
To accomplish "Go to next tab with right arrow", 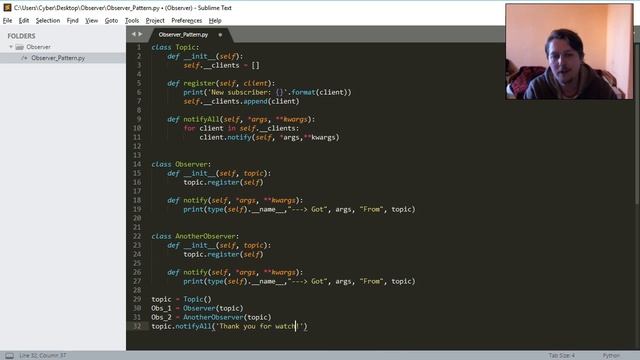I will tap(140, 34).
